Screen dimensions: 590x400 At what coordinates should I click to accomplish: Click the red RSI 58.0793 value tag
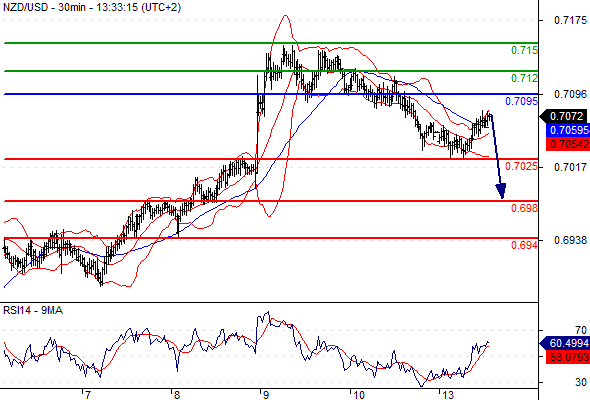[567, 357]
